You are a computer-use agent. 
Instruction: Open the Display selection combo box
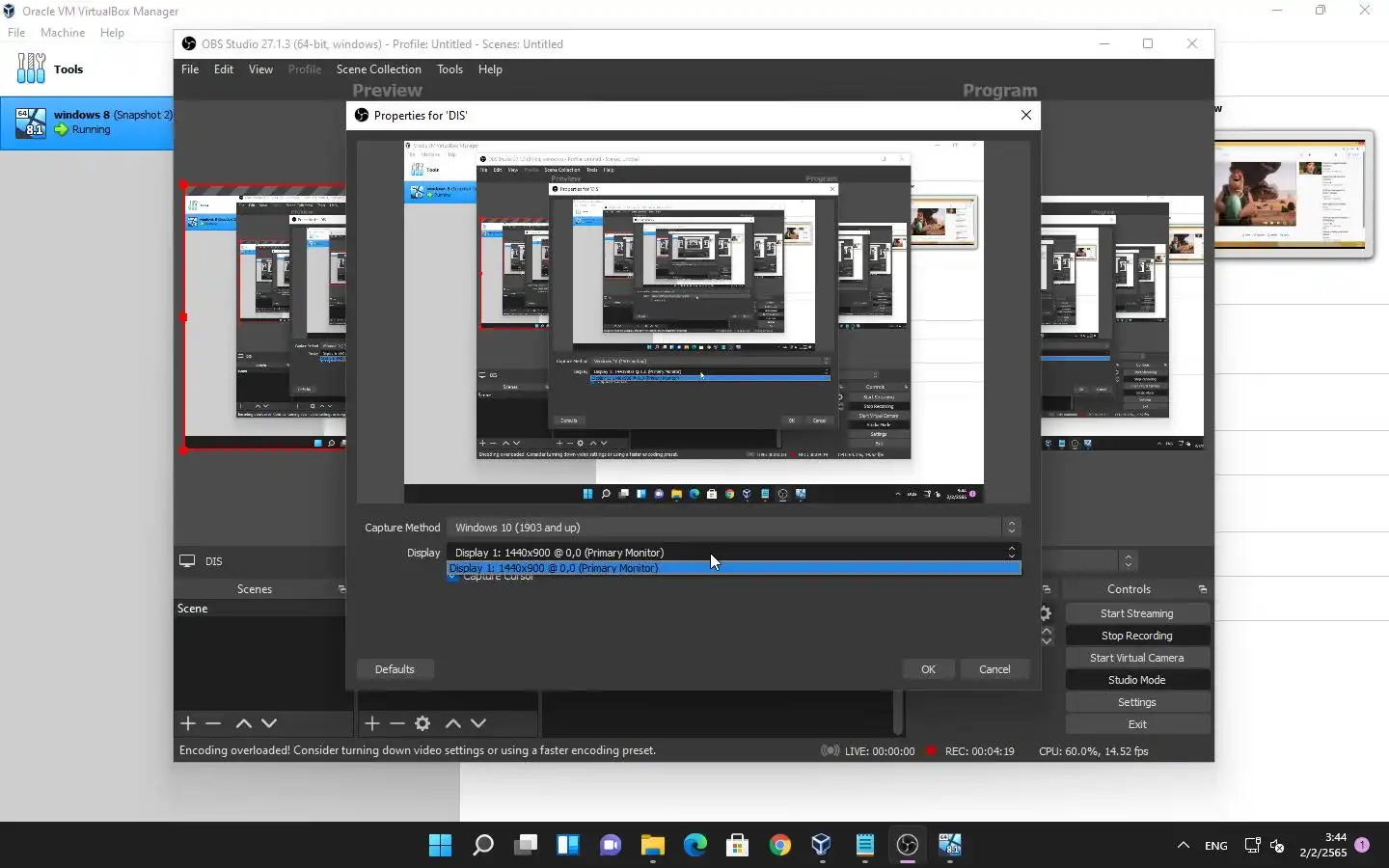pyautogui.click(x=733, y=553)
